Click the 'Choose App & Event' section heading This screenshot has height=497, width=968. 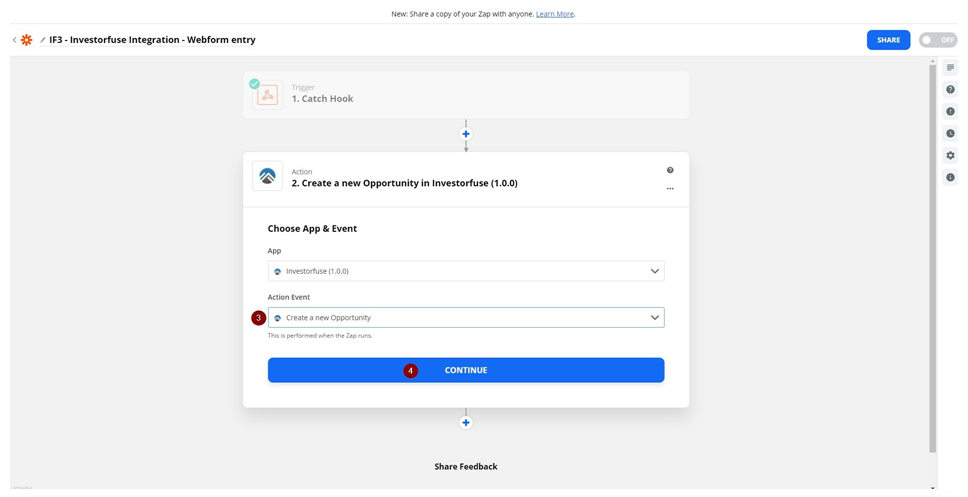(x=312, y=228)
